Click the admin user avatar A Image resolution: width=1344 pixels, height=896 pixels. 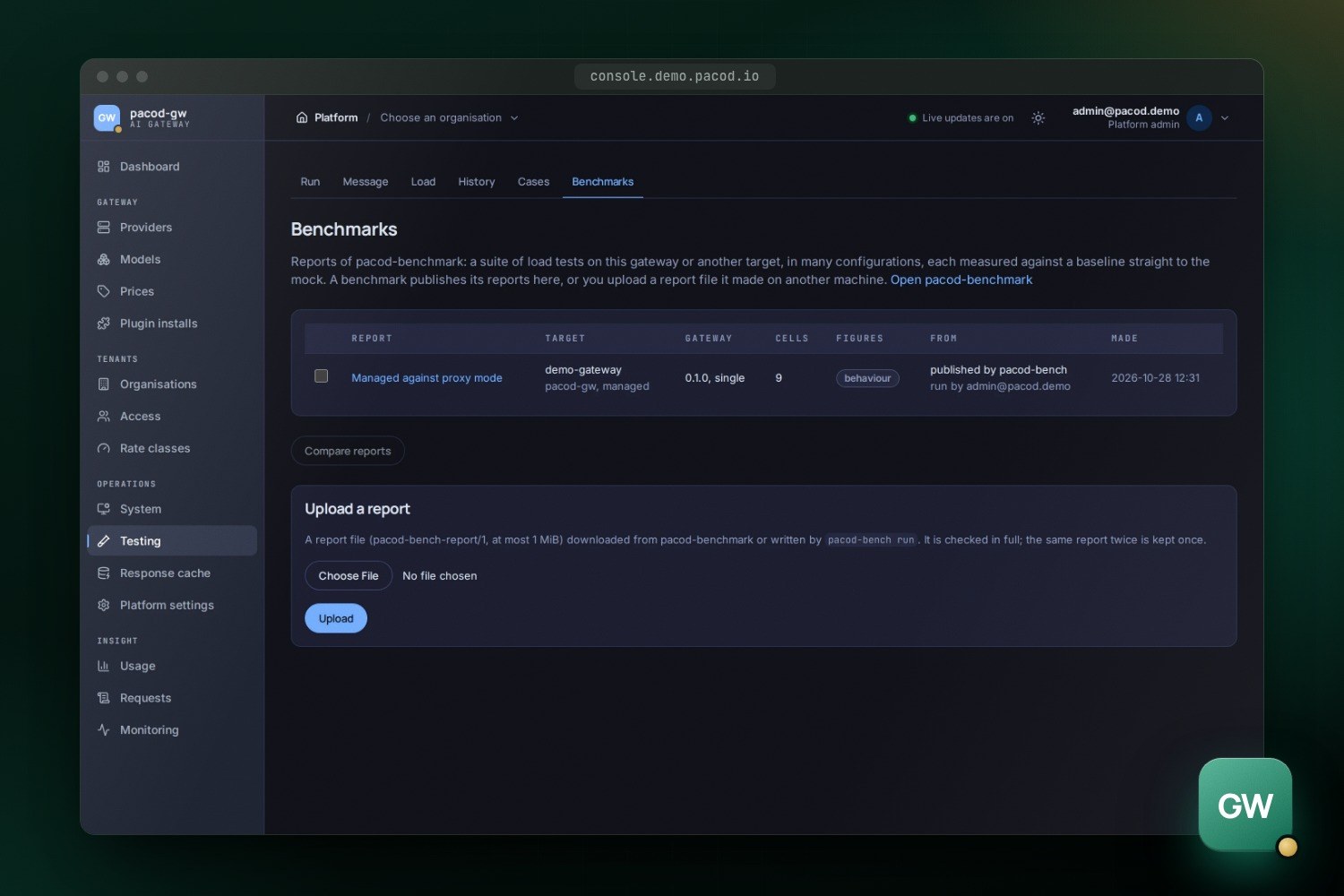coord(1199,118)
